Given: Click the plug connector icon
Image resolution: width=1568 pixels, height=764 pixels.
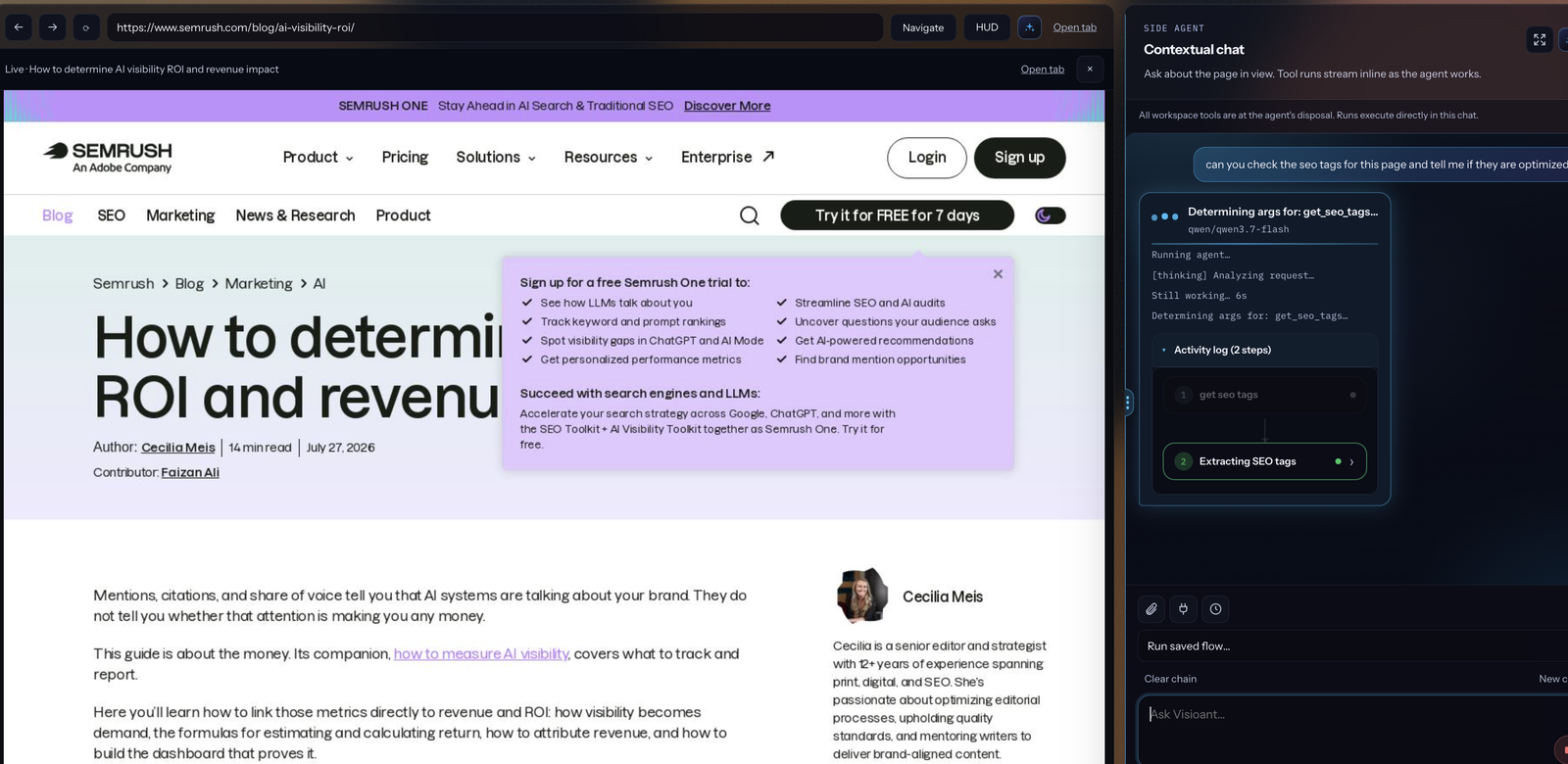Looking at the screenshot, I should (1183, 609).
